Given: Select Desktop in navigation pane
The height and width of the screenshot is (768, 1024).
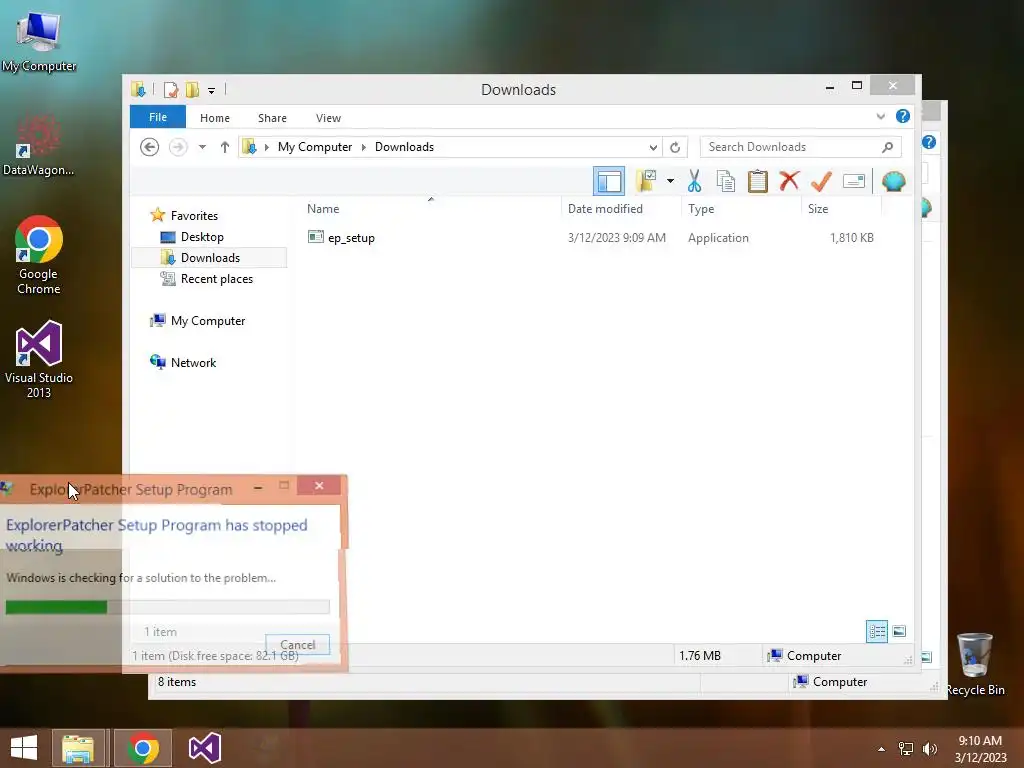Looking at the screenshot, I should pyautogui.click(x=202, y=237).
